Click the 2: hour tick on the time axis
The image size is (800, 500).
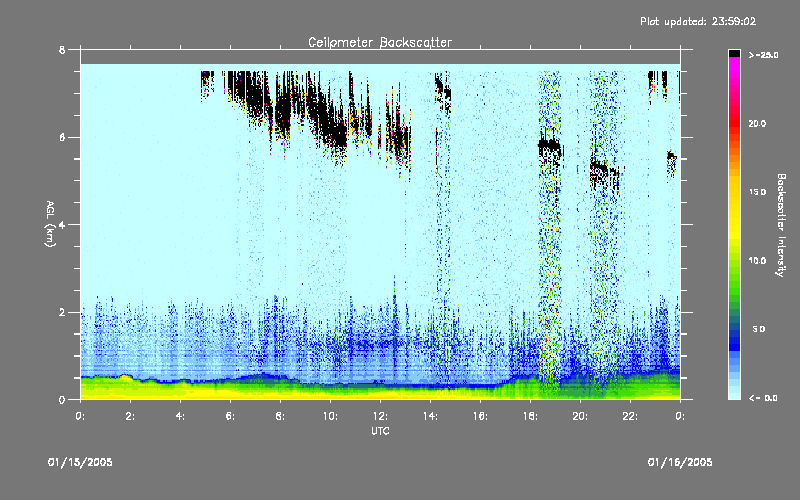[x=130, y=416]
